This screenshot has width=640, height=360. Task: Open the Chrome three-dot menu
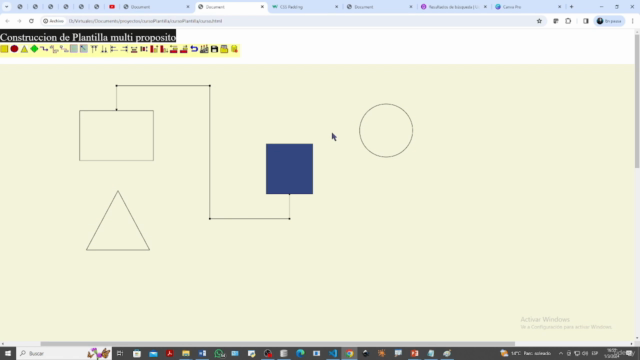coord(632,21)
